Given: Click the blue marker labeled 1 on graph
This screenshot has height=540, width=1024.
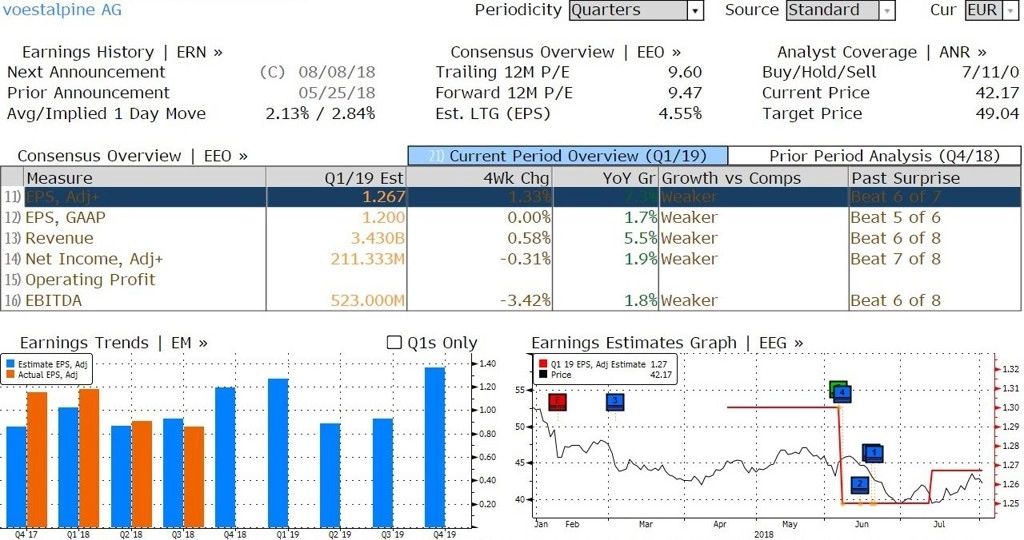Looking at the screenshot, I should tap(874, 453).
